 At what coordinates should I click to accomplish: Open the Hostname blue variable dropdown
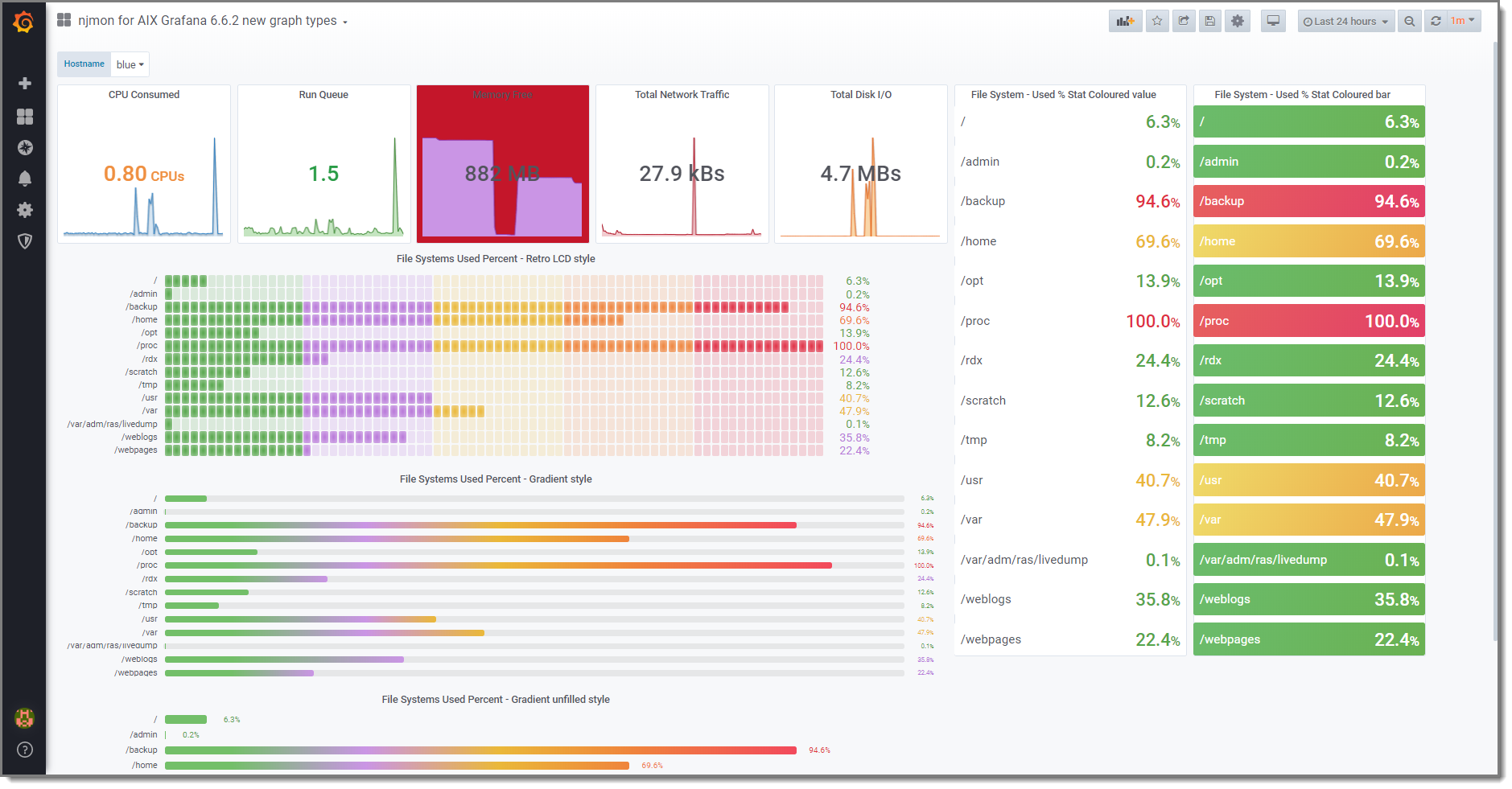[130, 64]
